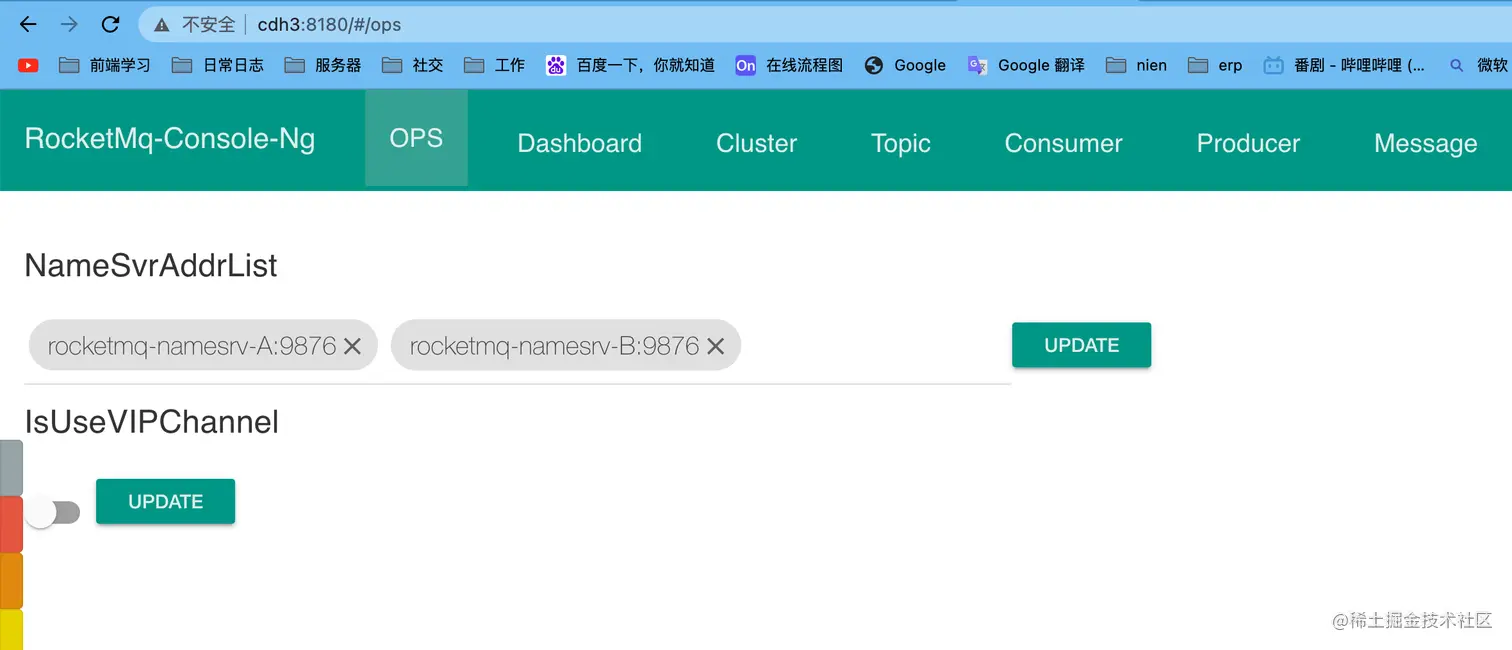This screenshot has width=1512, height=650.
Task: Open the 百度一下，你就知道 bookmark
Action: coord(630,65)
